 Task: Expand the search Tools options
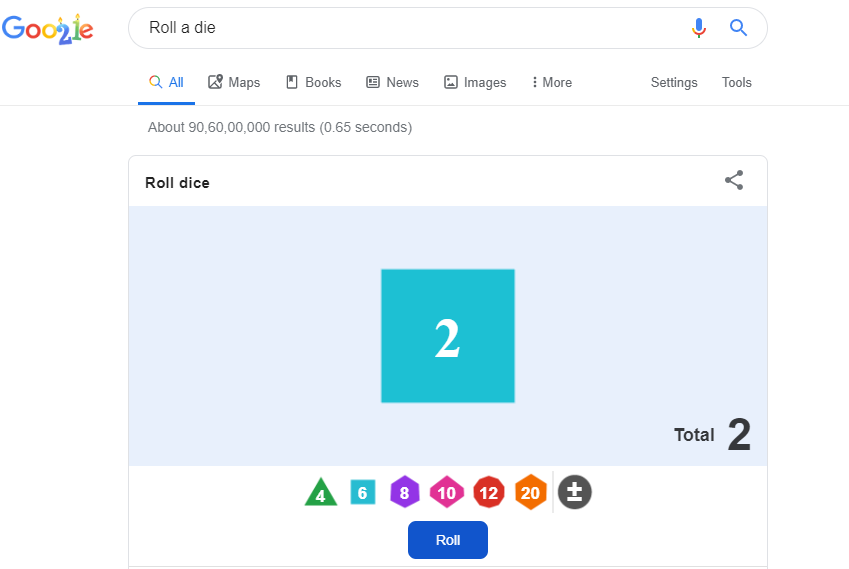737,83
